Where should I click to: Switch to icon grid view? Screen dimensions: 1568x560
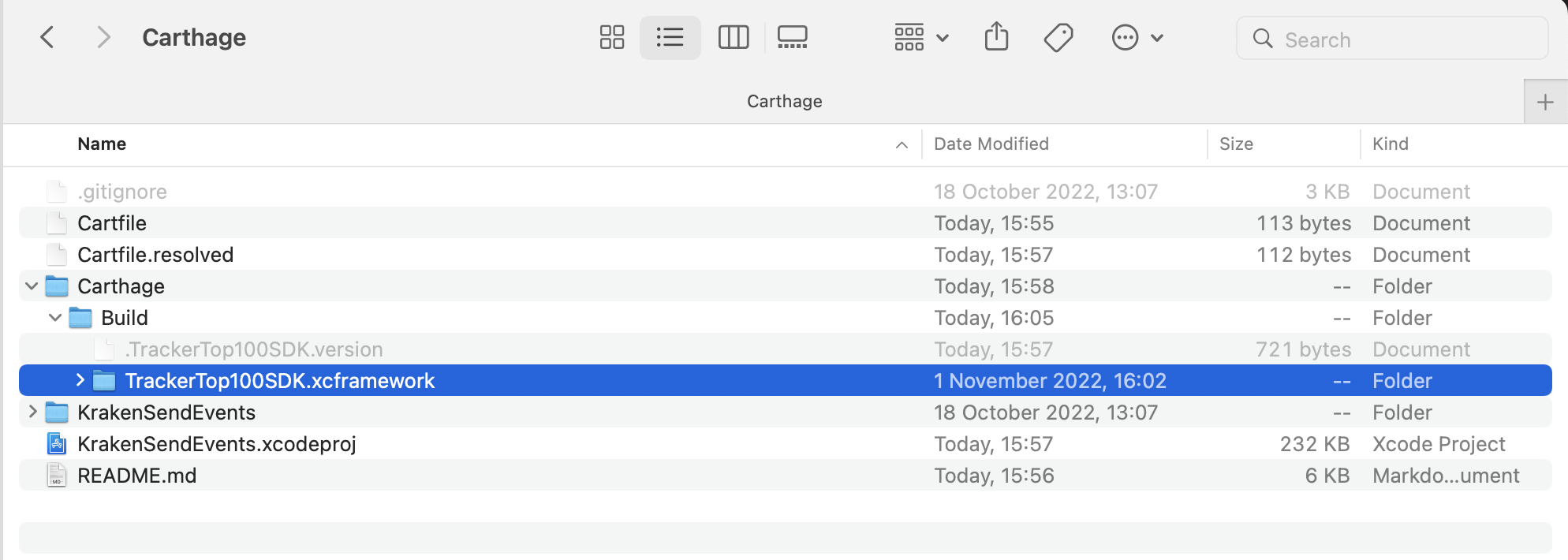coord(611,38)
